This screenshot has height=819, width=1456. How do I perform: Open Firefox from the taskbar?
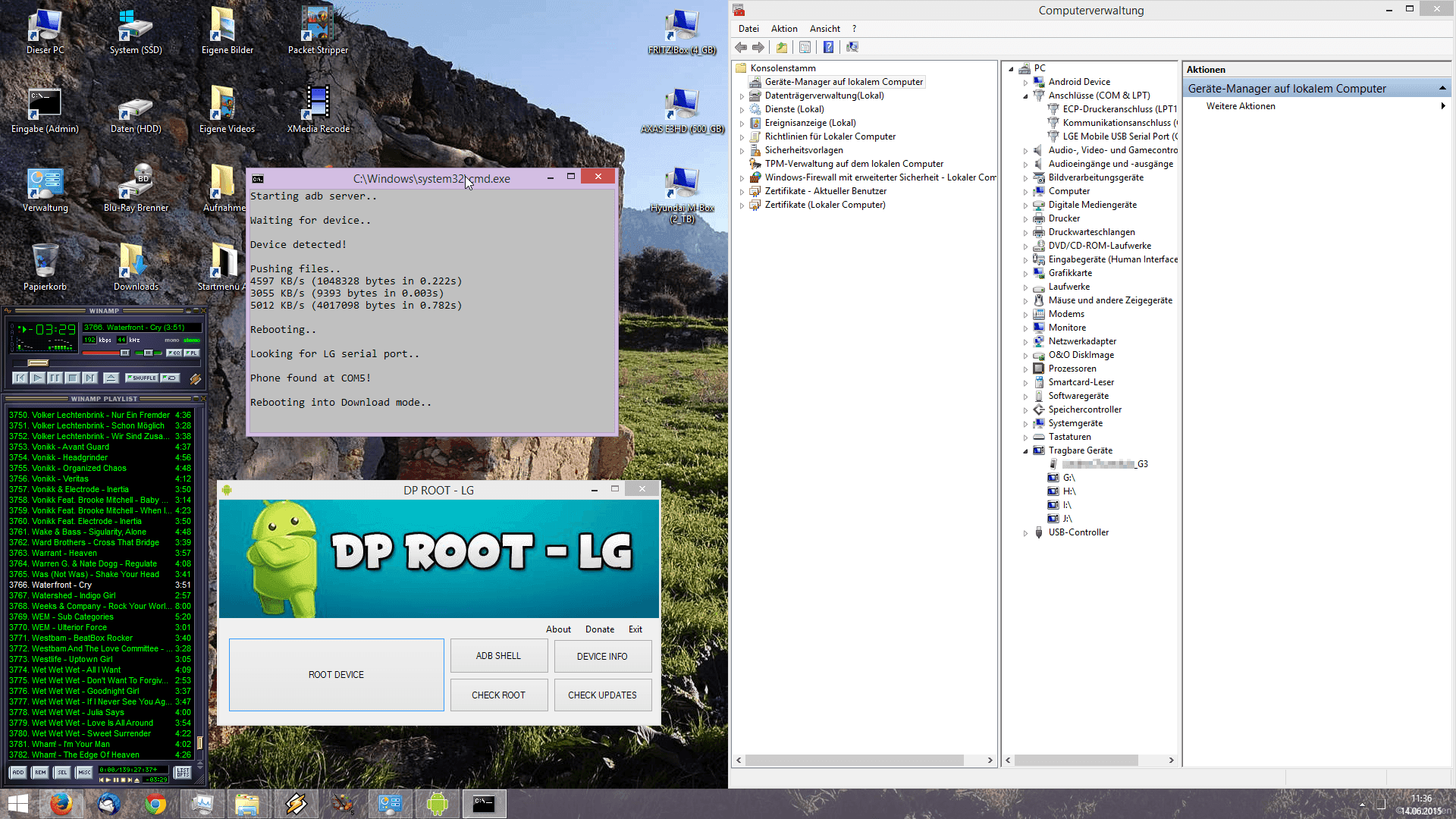pyautogui.click(x=61, y=804)
